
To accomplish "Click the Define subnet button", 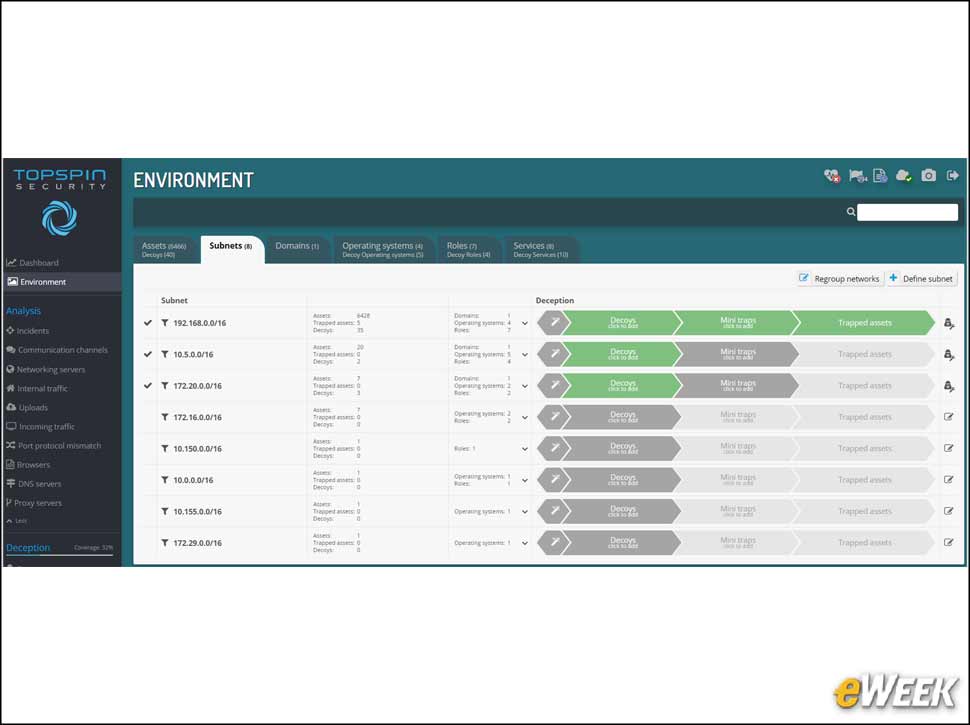I will click(x=921, y=278).
